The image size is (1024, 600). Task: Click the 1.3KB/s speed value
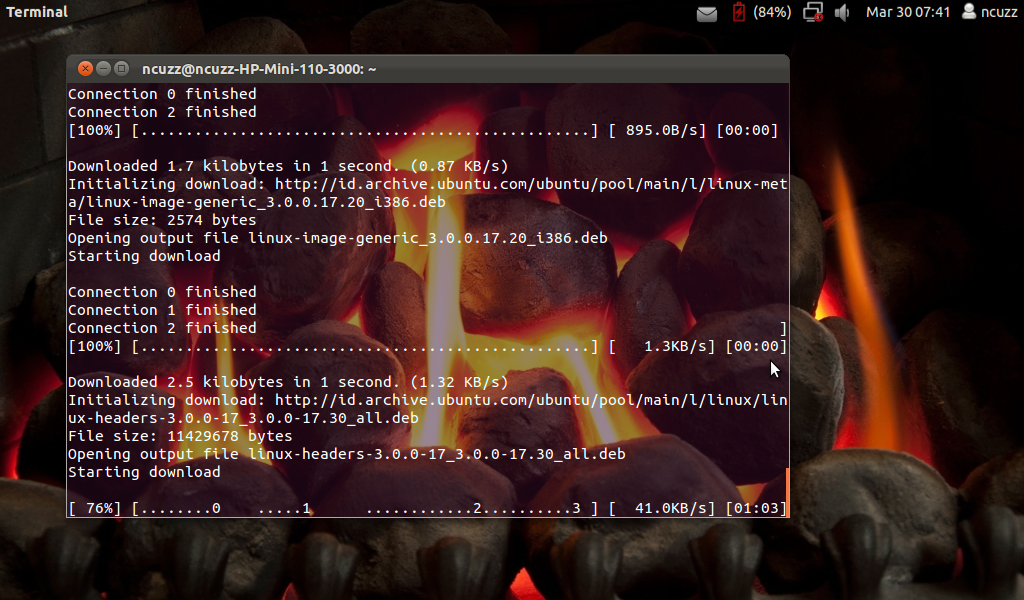pyautogui.click(x=675, y=346)
